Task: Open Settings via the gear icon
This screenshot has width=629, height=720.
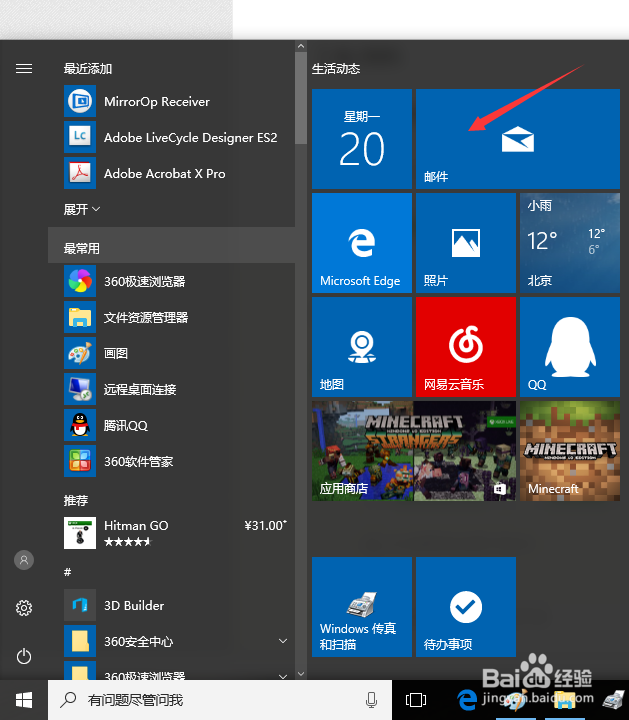Action: (x=24, y=608)
